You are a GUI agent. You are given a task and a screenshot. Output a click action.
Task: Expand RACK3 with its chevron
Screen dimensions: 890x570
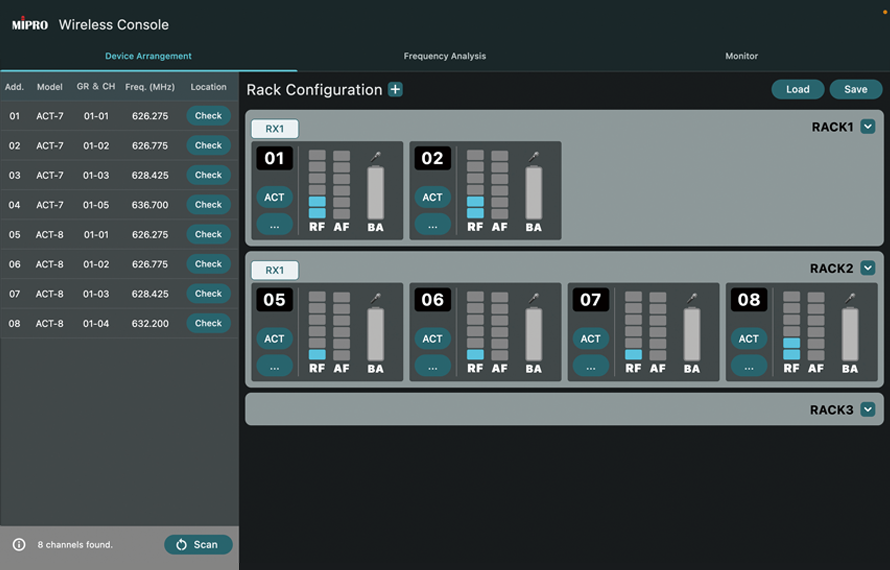point(868,409)
